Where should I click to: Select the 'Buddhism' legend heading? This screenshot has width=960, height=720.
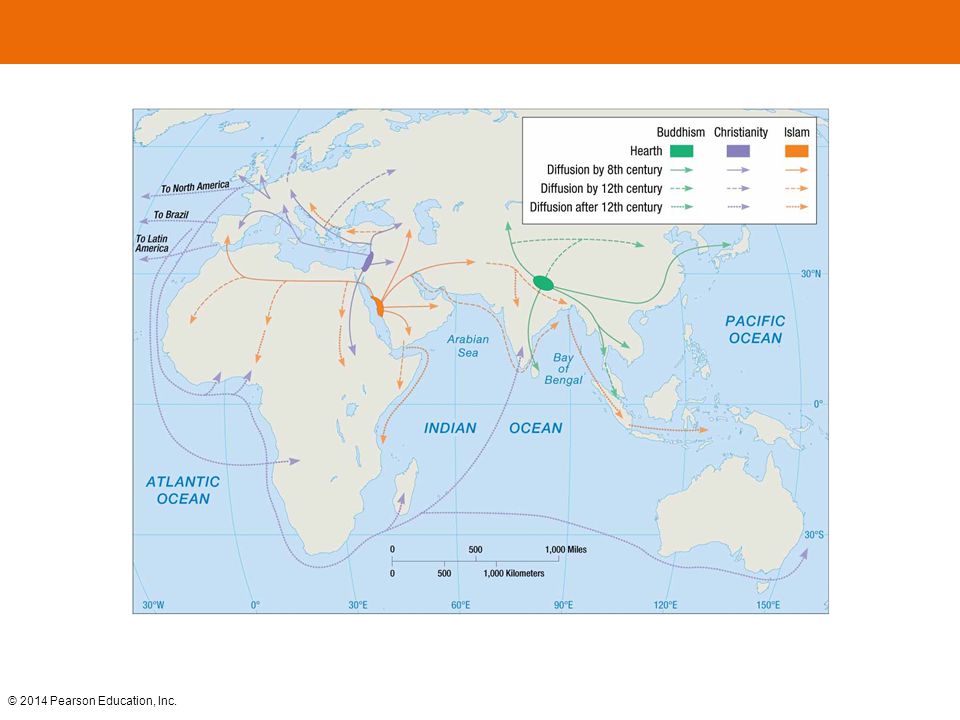[x=680, y=132]
